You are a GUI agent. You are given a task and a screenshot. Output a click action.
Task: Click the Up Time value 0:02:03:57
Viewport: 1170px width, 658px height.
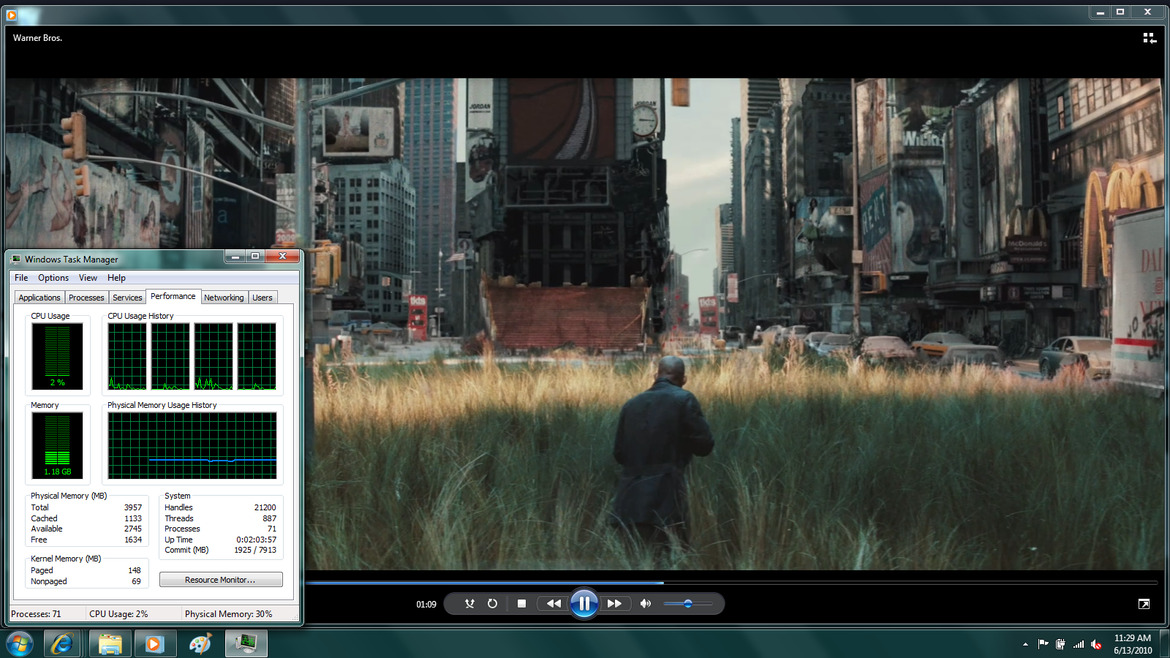(256, 539)
